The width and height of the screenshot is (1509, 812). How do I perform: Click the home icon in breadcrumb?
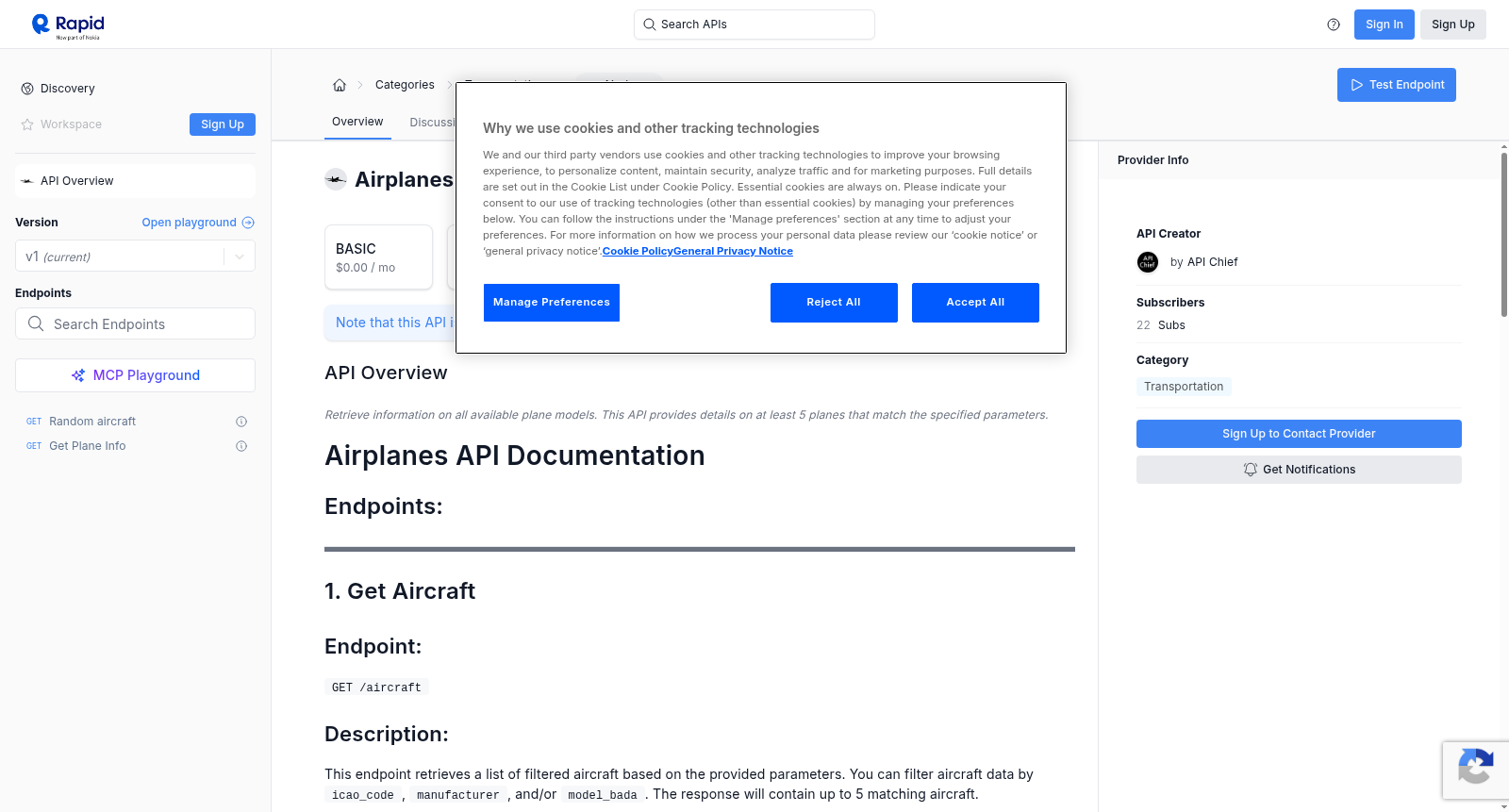(340, 85)
